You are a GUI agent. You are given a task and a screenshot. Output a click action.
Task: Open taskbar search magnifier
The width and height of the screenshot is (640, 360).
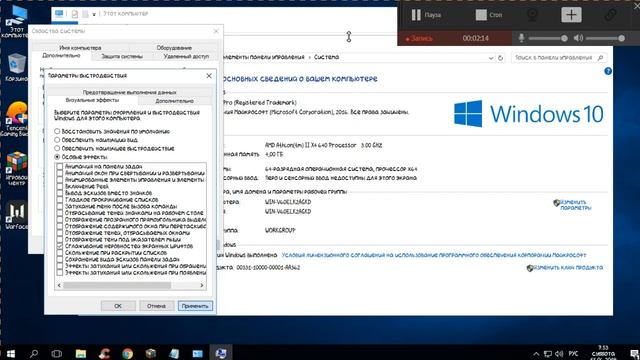point(34,353)
